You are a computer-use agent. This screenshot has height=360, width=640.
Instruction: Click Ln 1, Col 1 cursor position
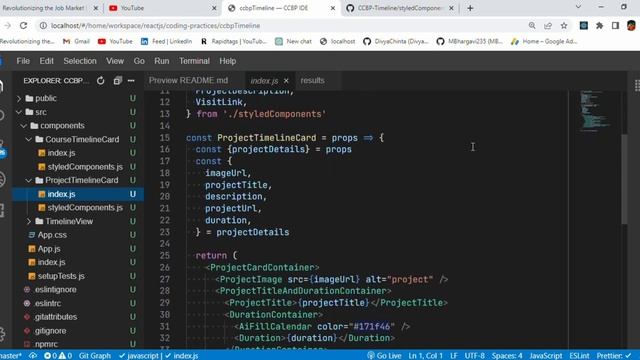(425, 356)
